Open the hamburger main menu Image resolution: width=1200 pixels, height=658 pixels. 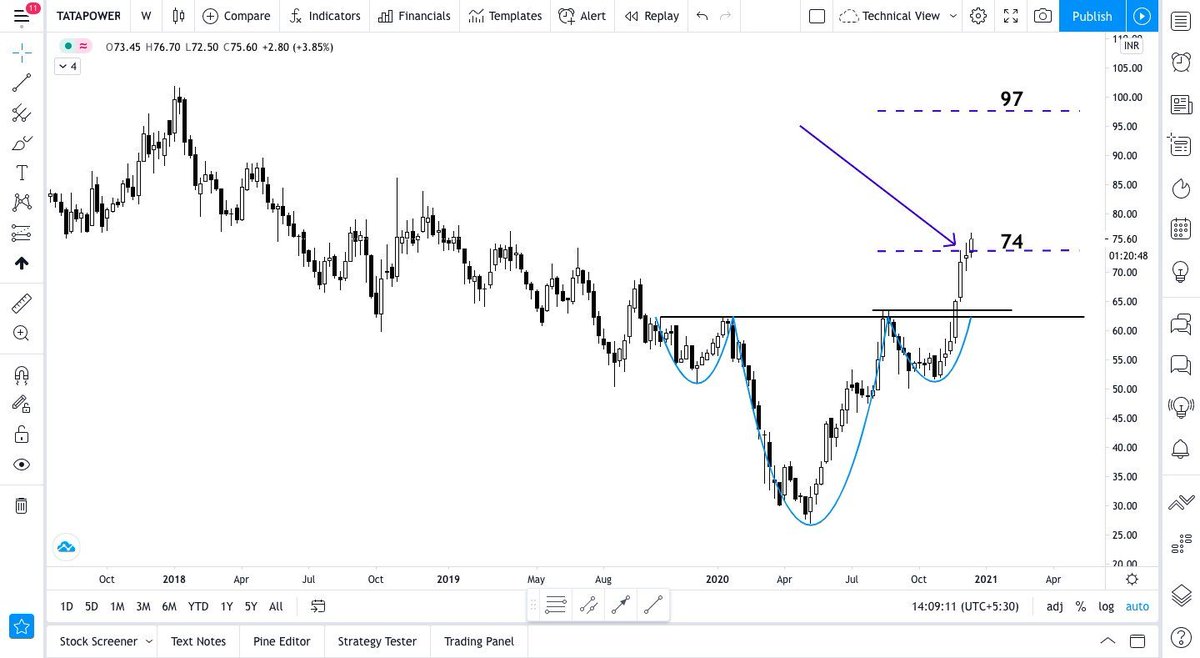(22, 15)
